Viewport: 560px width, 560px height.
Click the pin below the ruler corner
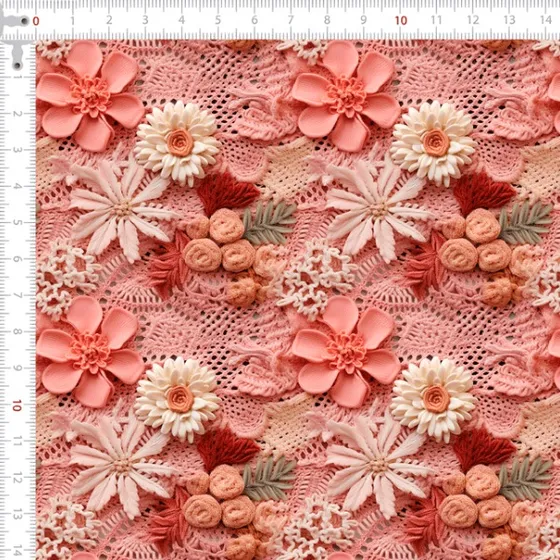[17, 66]
